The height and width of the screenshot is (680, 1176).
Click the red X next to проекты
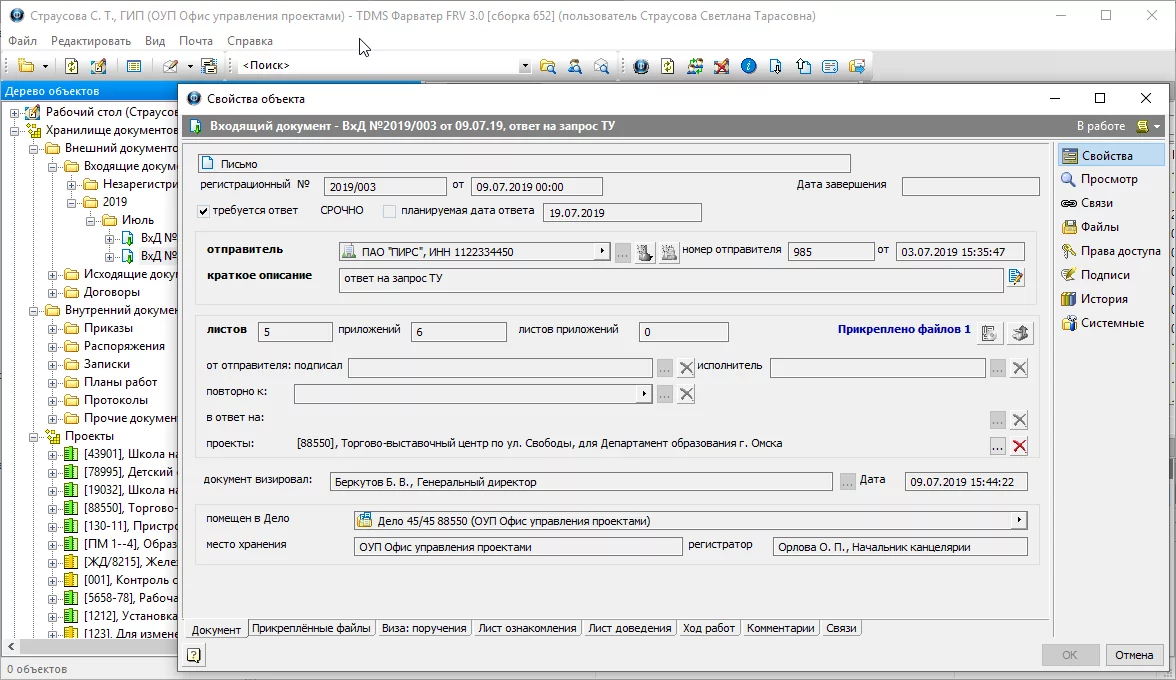pos(1019,446)
